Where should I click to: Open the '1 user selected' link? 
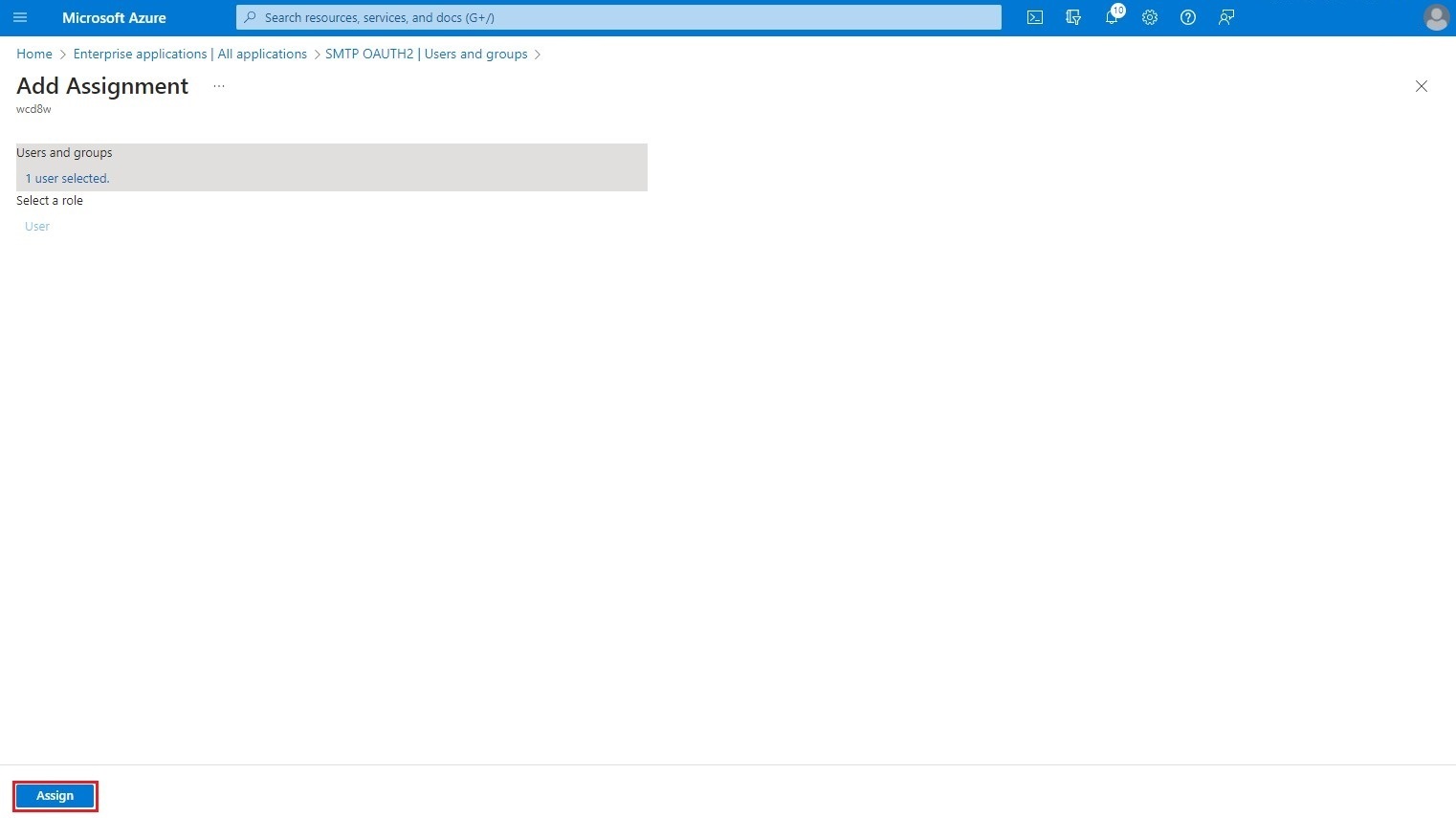click(x=67, y=178)
